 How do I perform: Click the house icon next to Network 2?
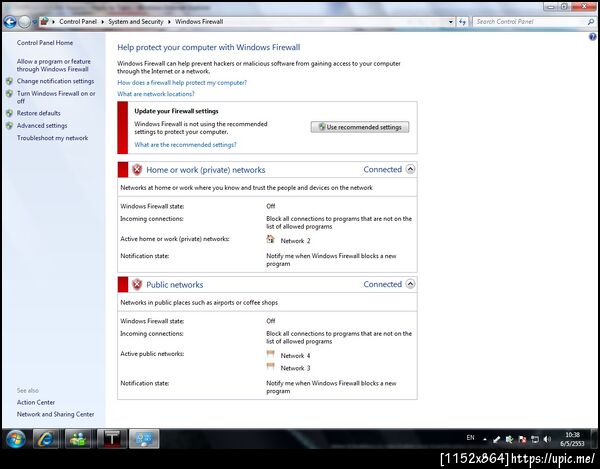point(271,239)
